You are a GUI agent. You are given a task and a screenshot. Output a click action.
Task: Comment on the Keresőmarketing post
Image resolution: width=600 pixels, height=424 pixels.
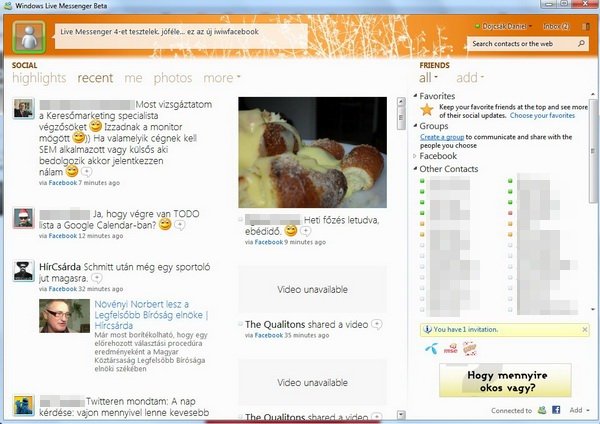[x=86, y=172]
